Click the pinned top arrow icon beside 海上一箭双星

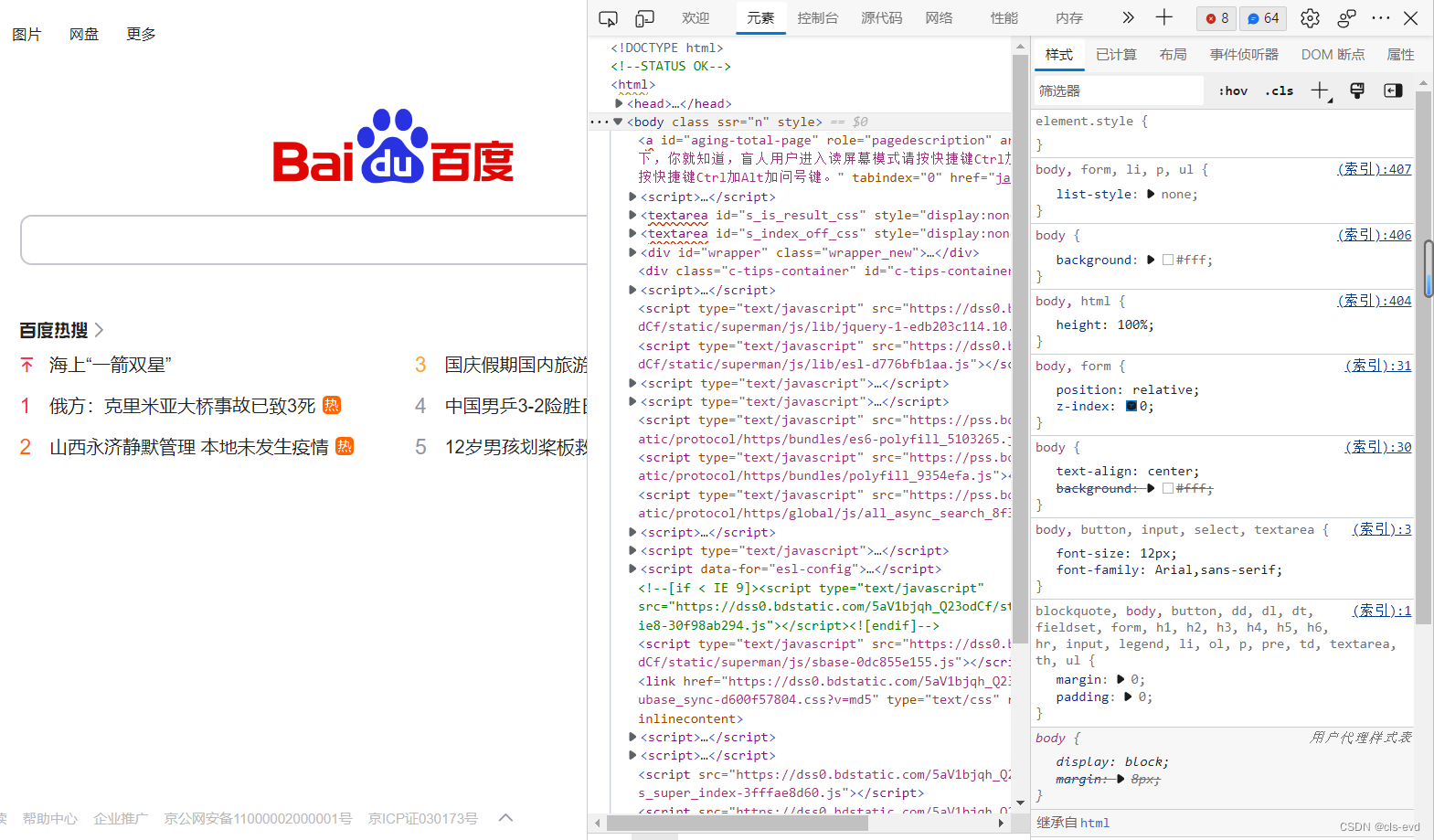coord(27,365)
